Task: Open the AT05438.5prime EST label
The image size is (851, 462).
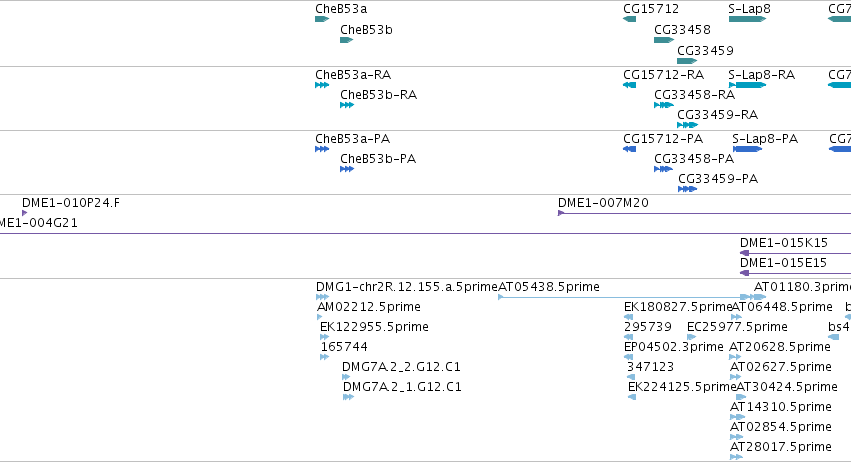Action: click(549, 287)
